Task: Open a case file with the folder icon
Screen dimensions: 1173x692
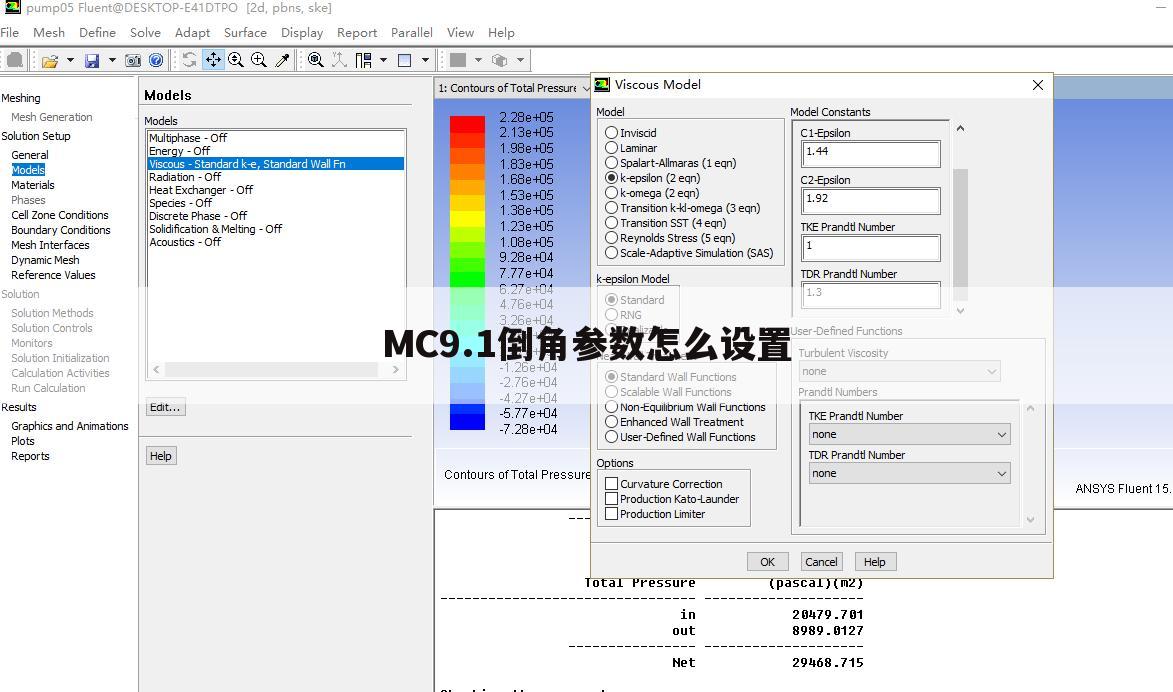Action: pyautogui.click(x=52, y=60)
